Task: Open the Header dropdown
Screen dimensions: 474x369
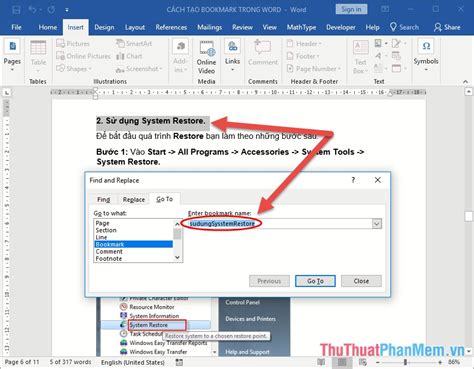Action: [304, 44]
